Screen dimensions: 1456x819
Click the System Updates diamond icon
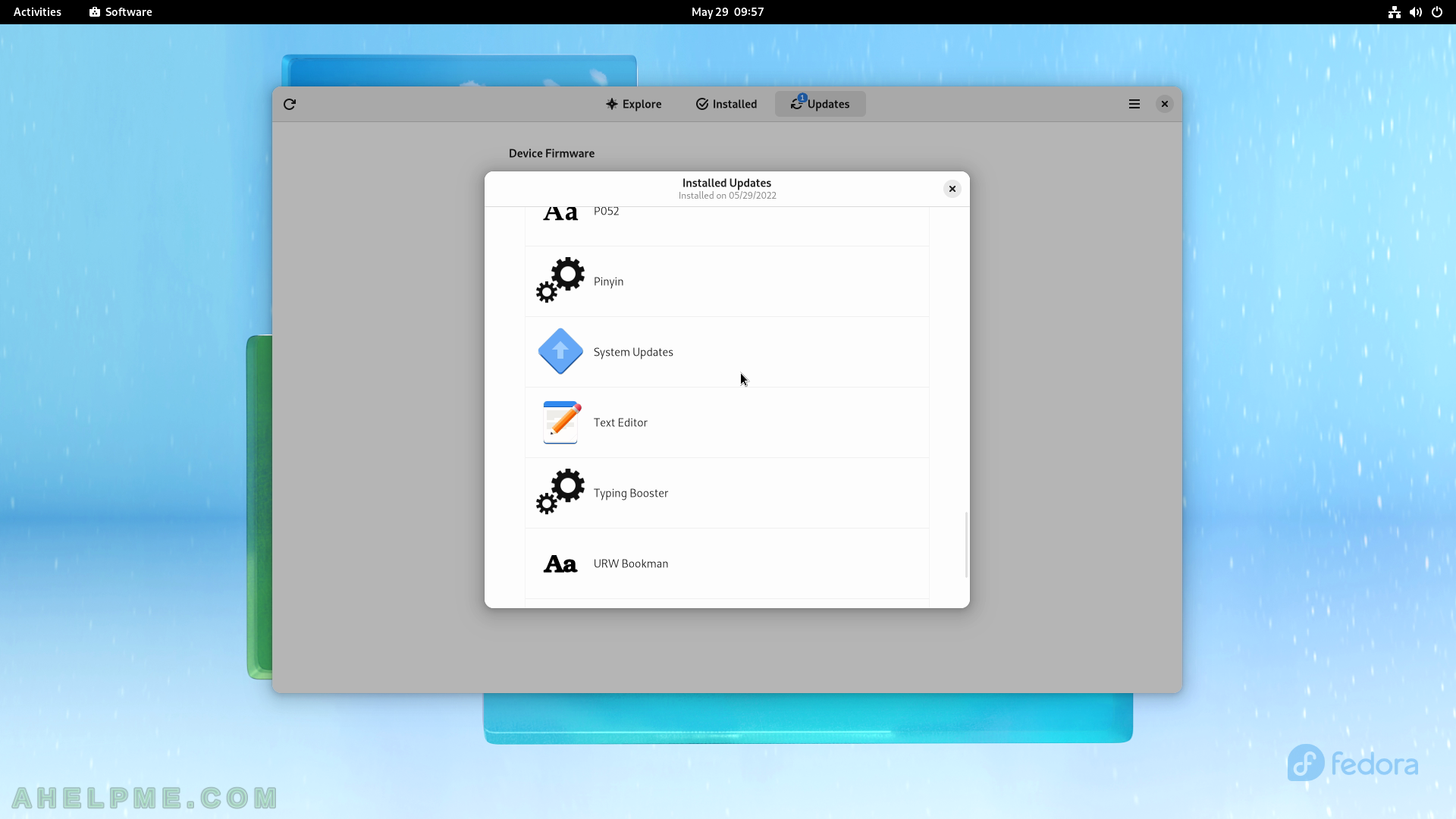pyautogui.click(x=560, y=351)
